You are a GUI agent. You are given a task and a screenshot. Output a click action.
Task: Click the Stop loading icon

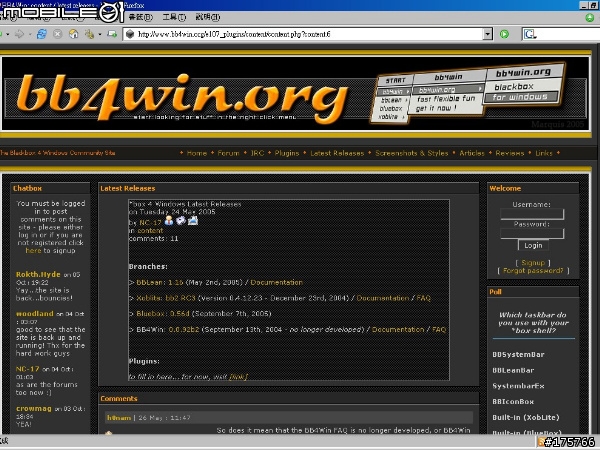pos(57,34)
